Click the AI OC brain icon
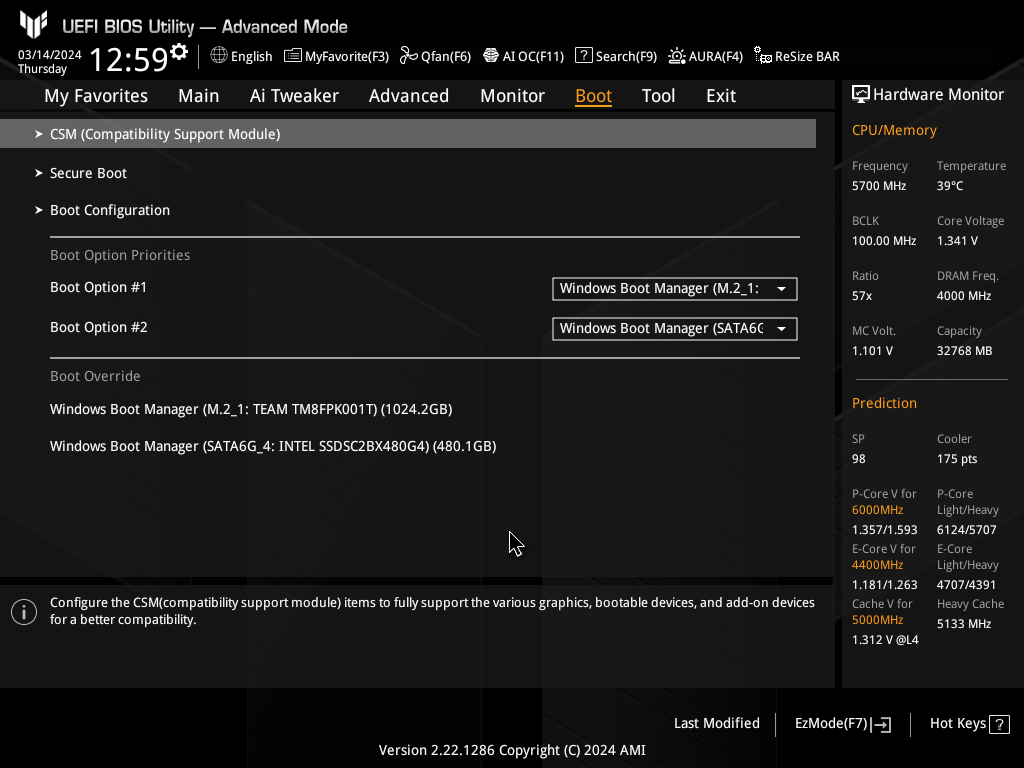Image resolution: width=1024 pixels, height=768 pixels. point(490,56)
